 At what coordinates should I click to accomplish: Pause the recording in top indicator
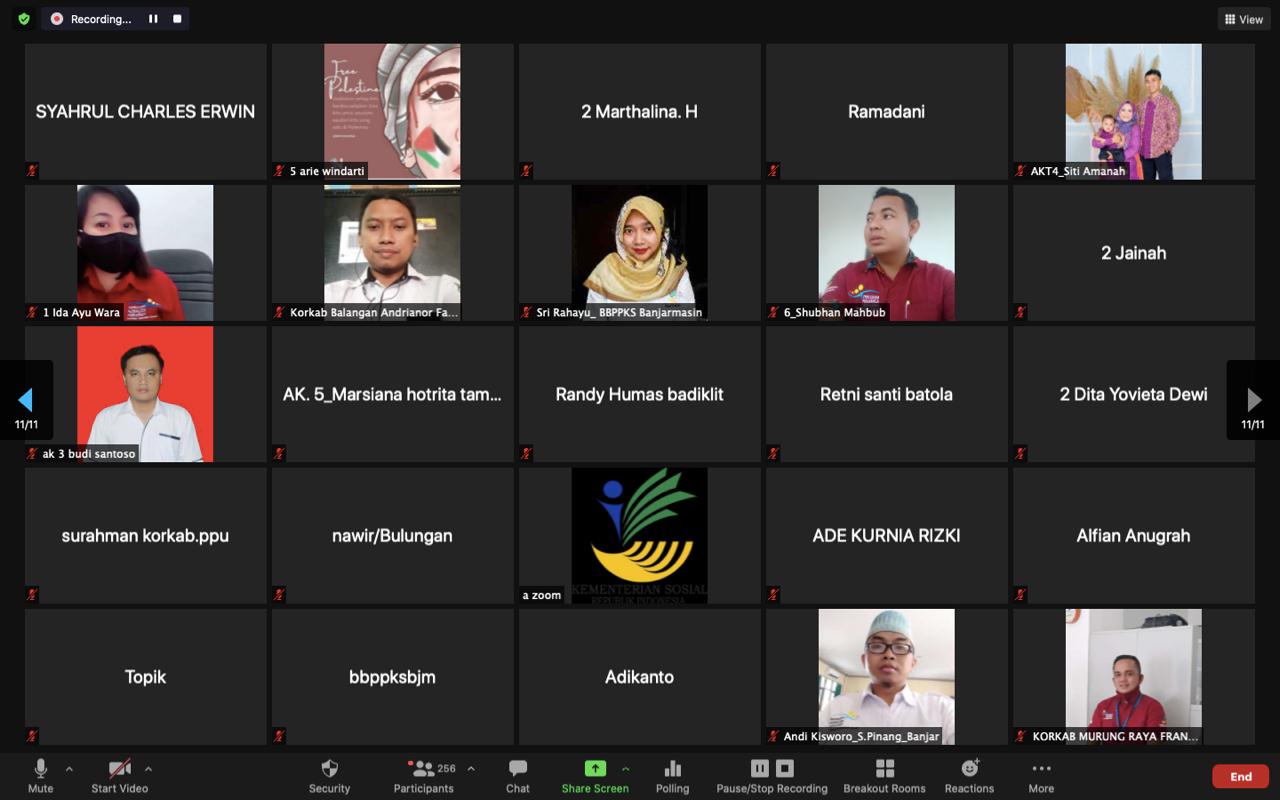point(153,19)
